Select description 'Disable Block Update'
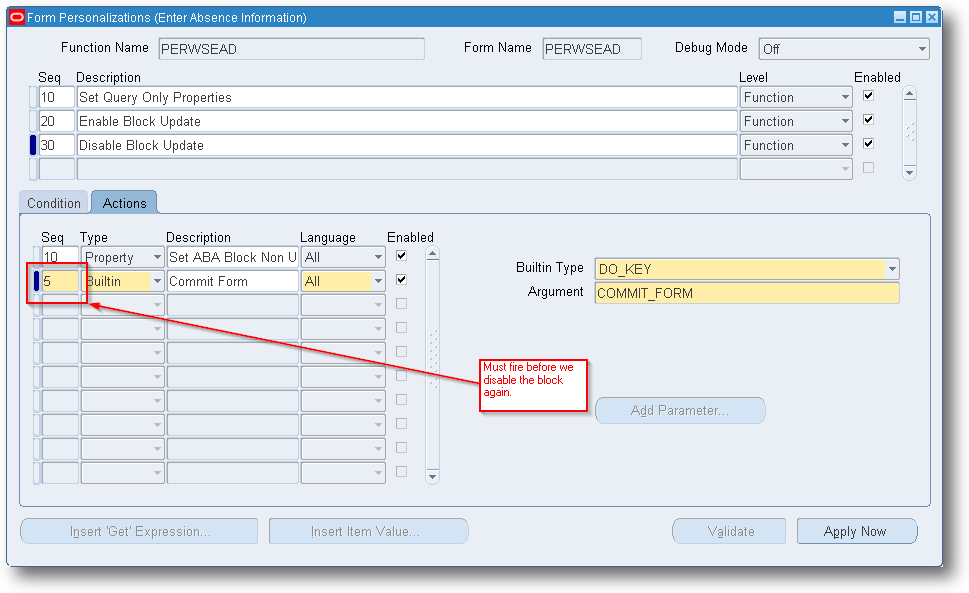 407,145
